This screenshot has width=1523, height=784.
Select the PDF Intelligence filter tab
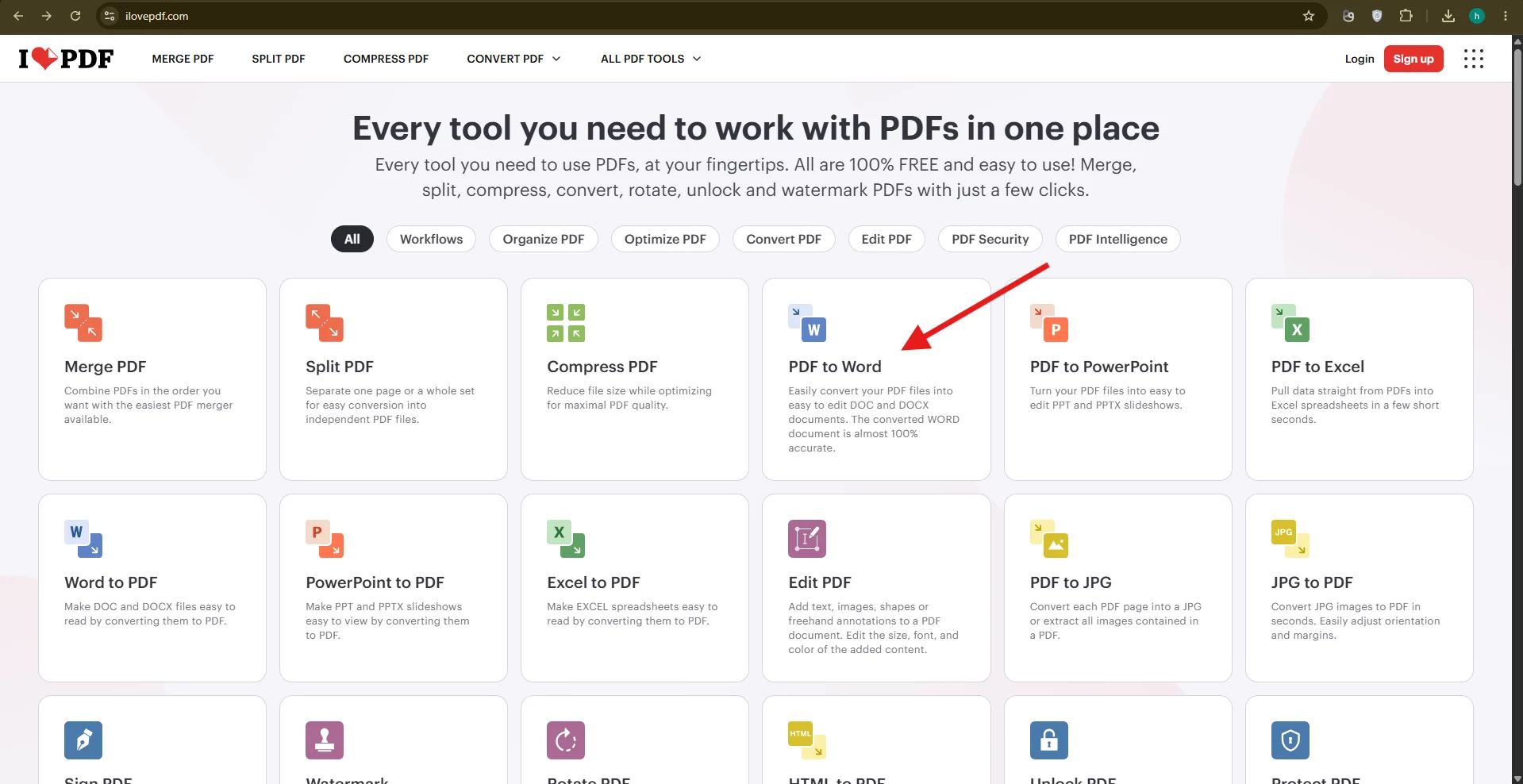(1118, 239)
